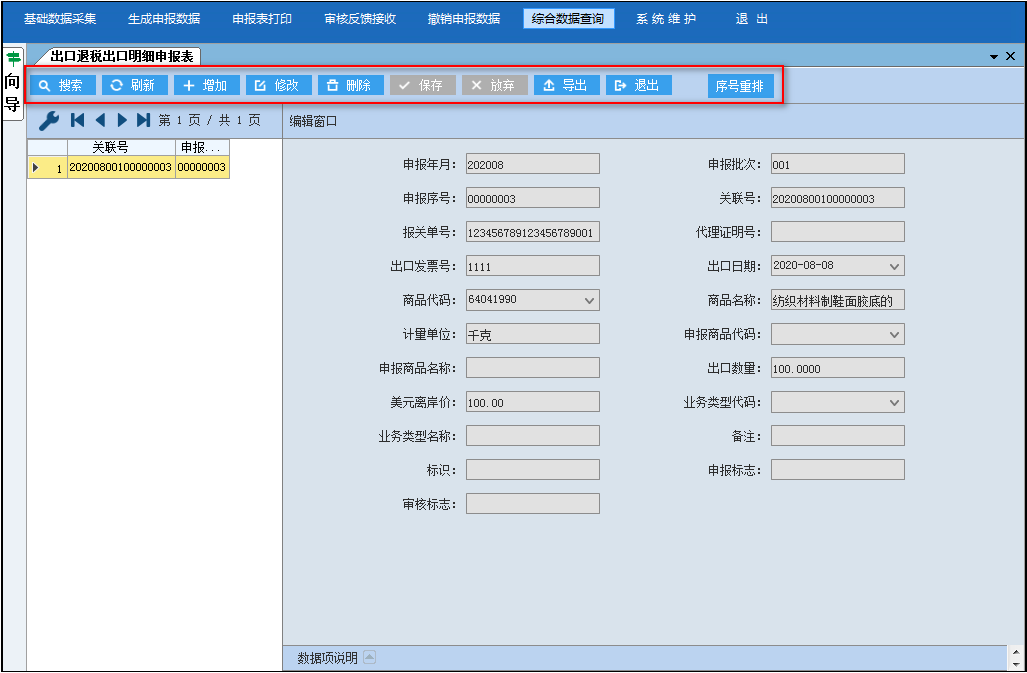Click the 报关单号 input field

coord(532,232)
